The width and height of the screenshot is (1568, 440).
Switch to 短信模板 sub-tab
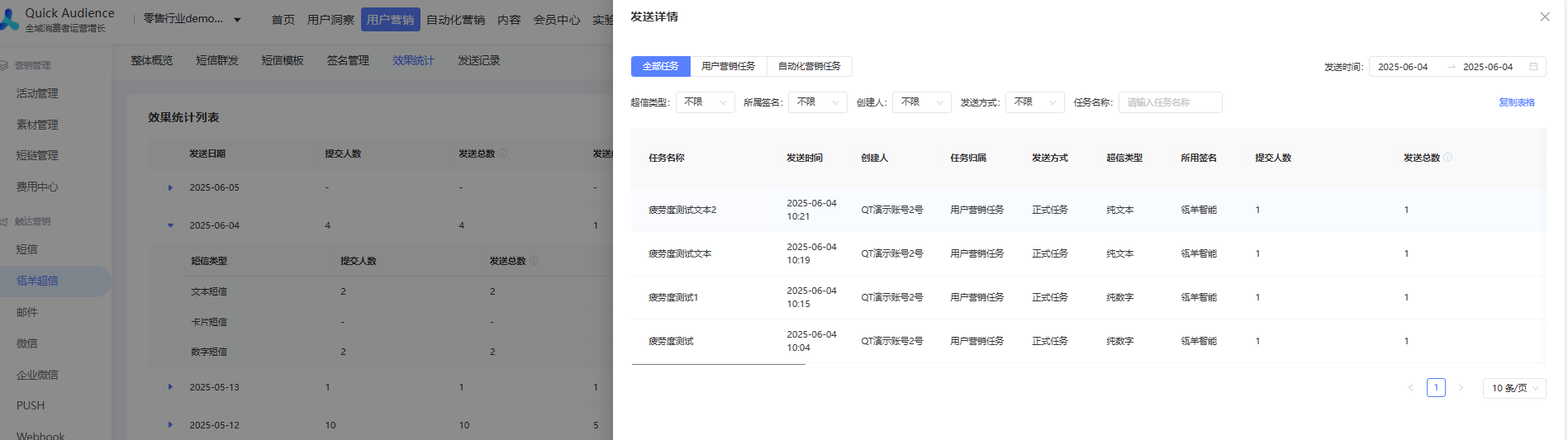pos(283,61)
